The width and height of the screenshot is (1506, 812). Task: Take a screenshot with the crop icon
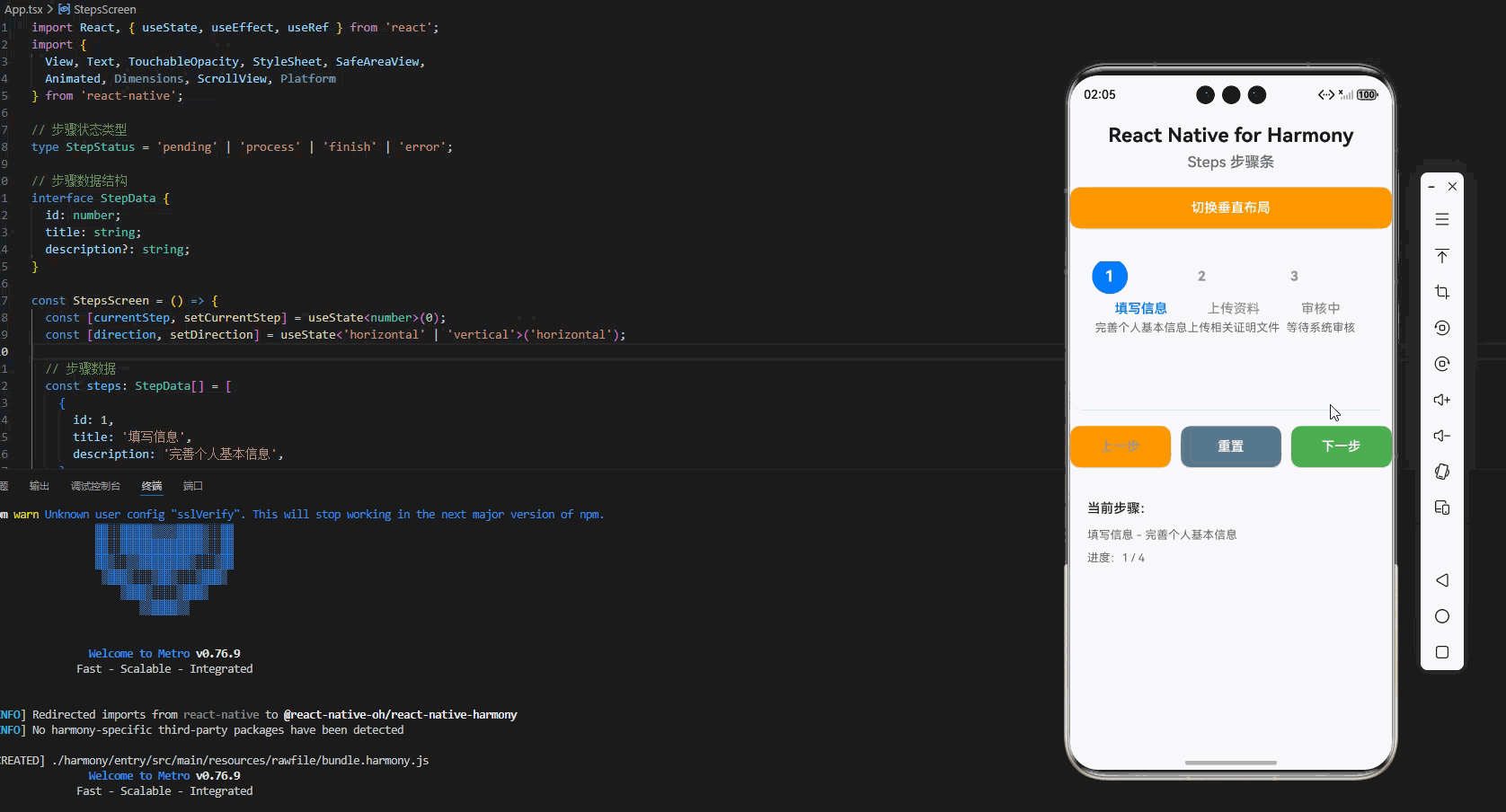[x=1442, y=292]
